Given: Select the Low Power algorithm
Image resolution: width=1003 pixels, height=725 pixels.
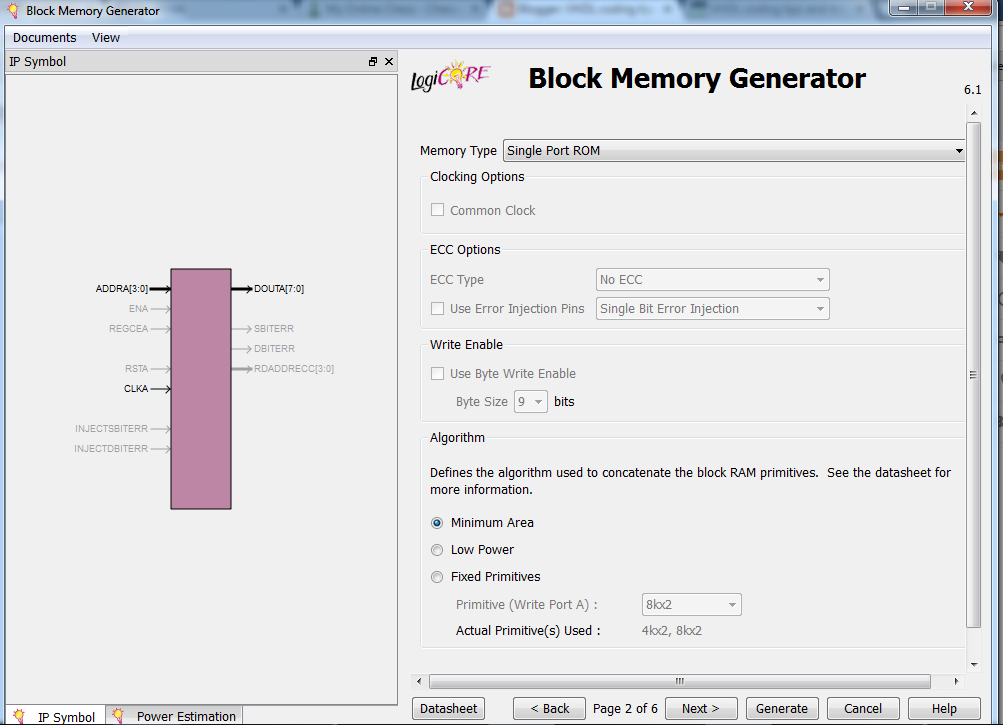Looking at the screenshot, I should click(x=437, y=549).
